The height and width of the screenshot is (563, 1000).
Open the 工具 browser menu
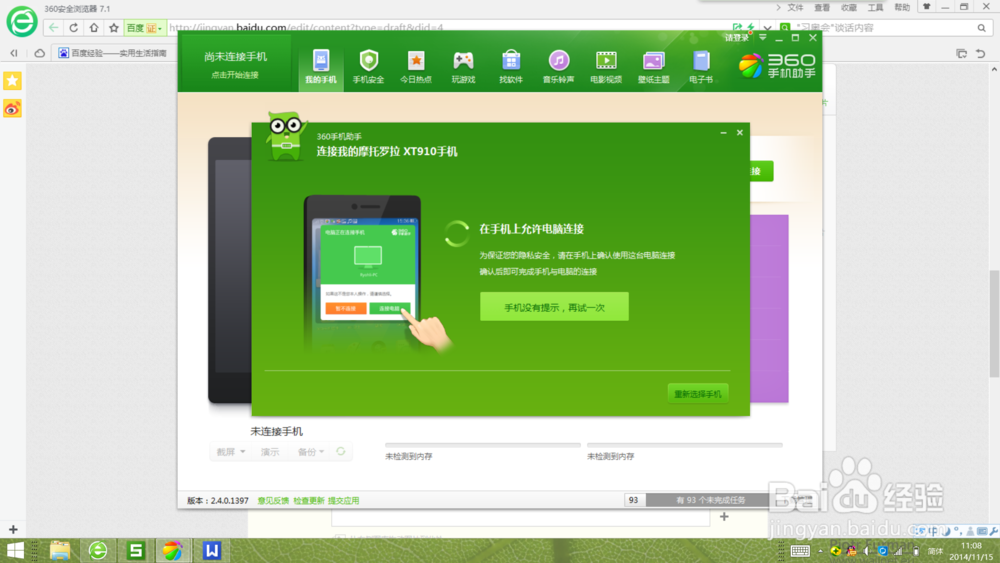tap(876, 8)
